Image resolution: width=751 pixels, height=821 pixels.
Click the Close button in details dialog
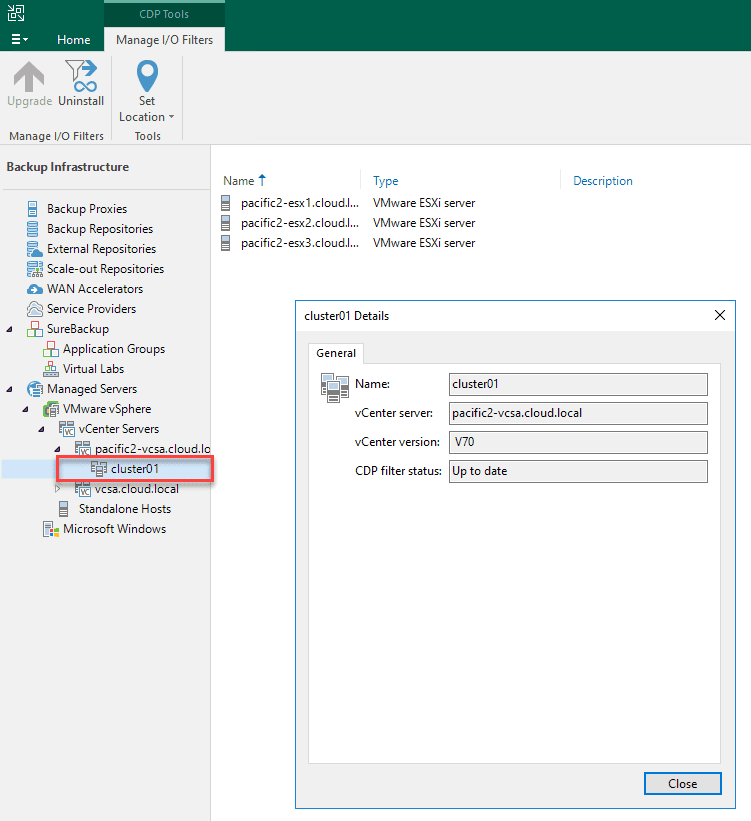(x=682, y=783)
